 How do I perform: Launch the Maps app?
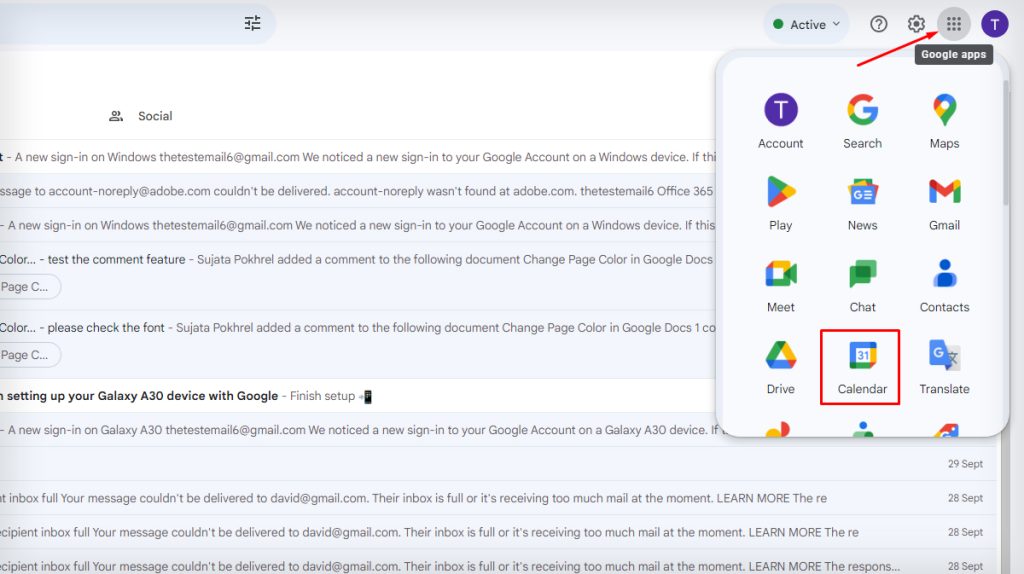(x=944, y=121)
